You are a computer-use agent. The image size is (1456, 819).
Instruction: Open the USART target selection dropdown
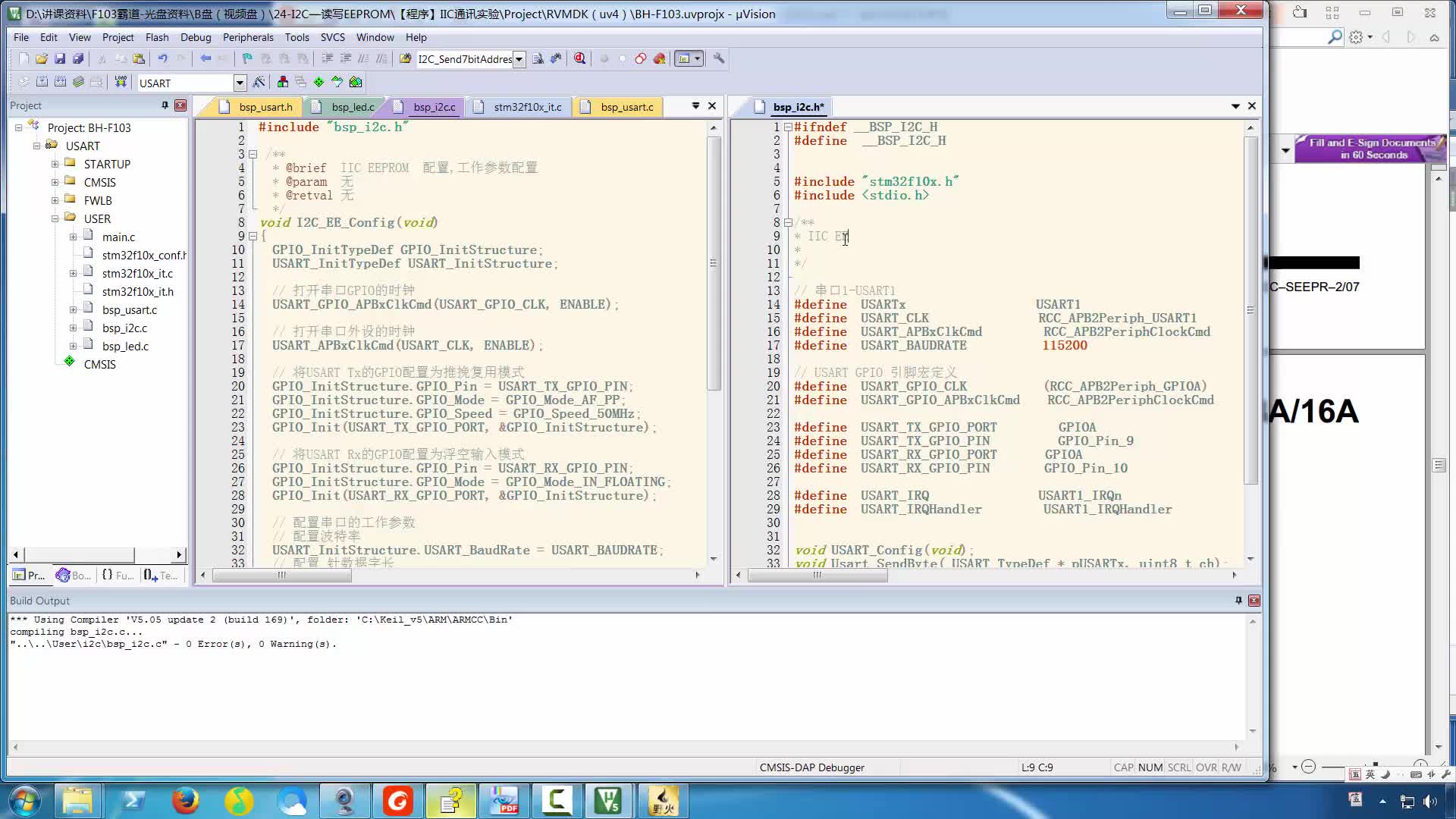pyautogui.click(x=240, y=83)
